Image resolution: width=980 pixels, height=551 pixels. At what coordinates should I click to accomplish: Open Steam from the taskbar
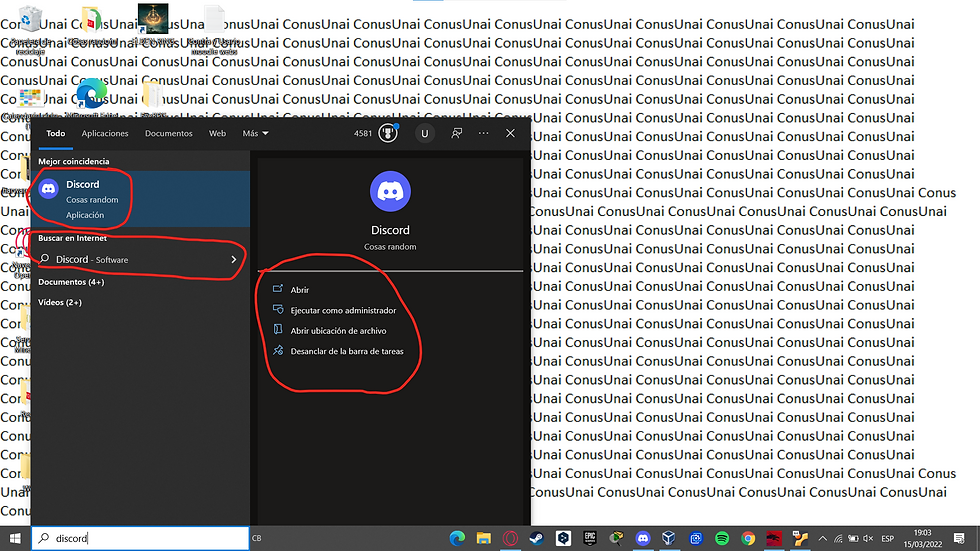click(536, 538)
